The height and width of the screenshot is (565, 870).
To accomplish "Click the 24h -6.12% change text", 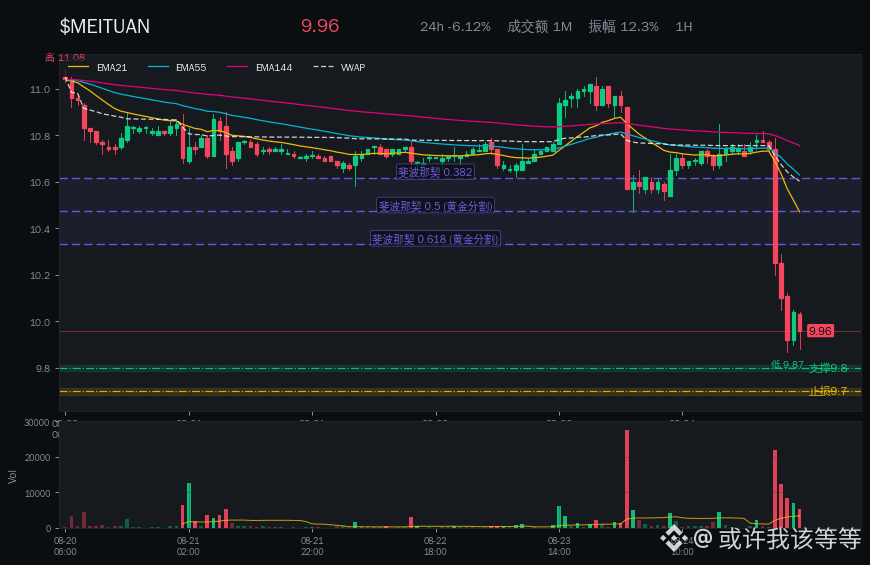I will point(455,27).
